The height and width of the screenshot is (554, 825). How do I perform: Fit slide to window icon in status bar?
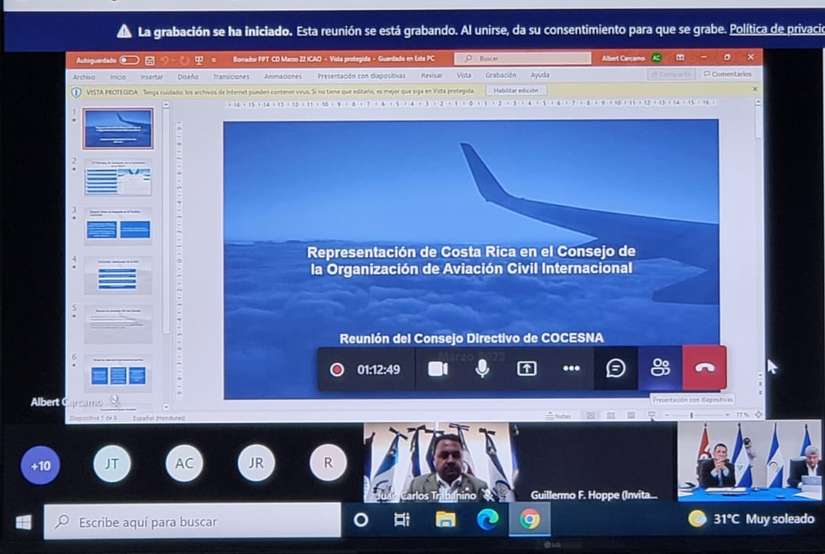coord(758,415)
